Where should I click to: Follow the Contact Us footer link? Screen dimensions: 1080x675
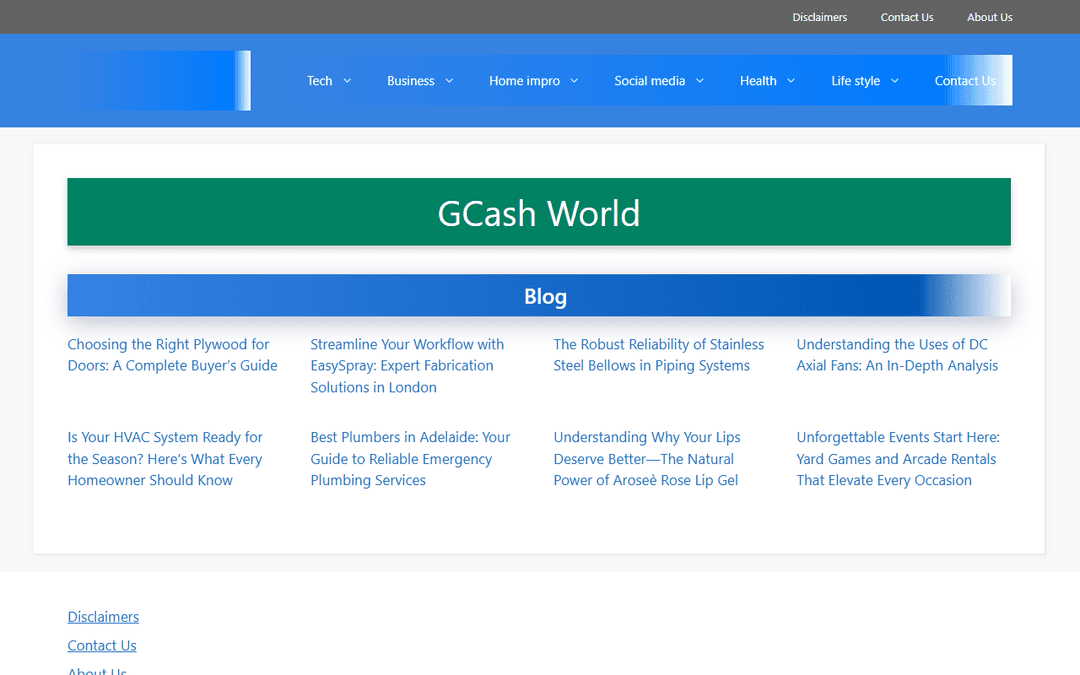click(x=102, y=645)
